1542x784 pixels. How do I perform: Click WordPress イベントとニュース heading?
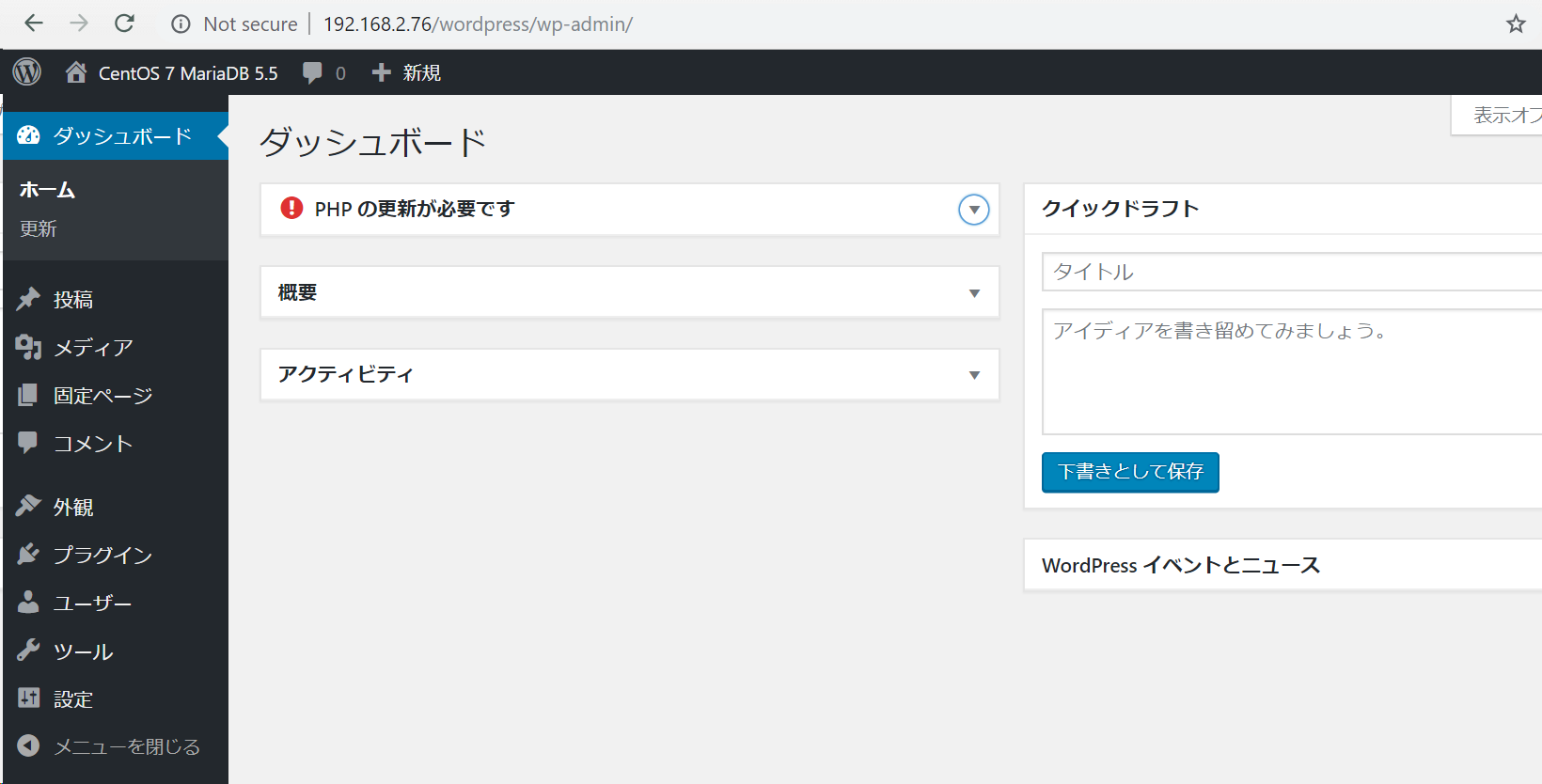pos(1181,565)
